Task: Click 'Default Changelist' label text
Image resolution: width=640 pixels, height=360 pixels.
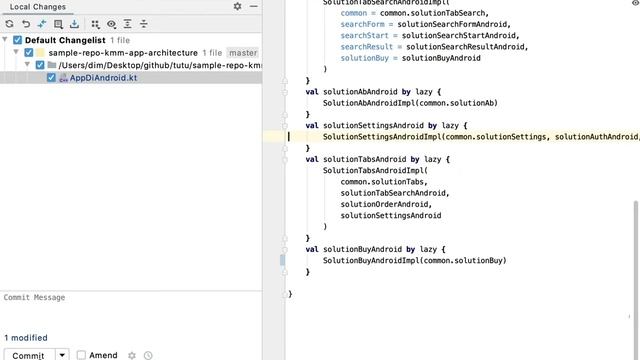Action: pyautogui.click(x=65, y=40)
